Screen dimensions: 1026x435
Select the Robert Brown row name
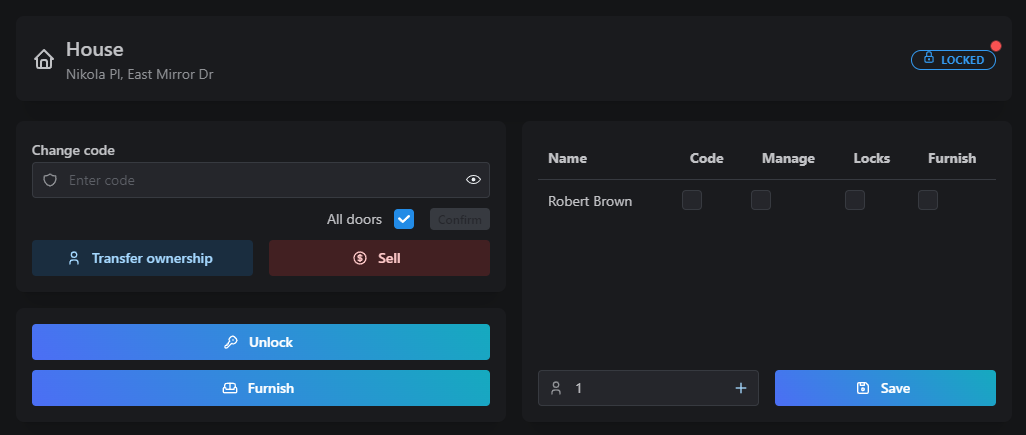click(x=590, y=201)
